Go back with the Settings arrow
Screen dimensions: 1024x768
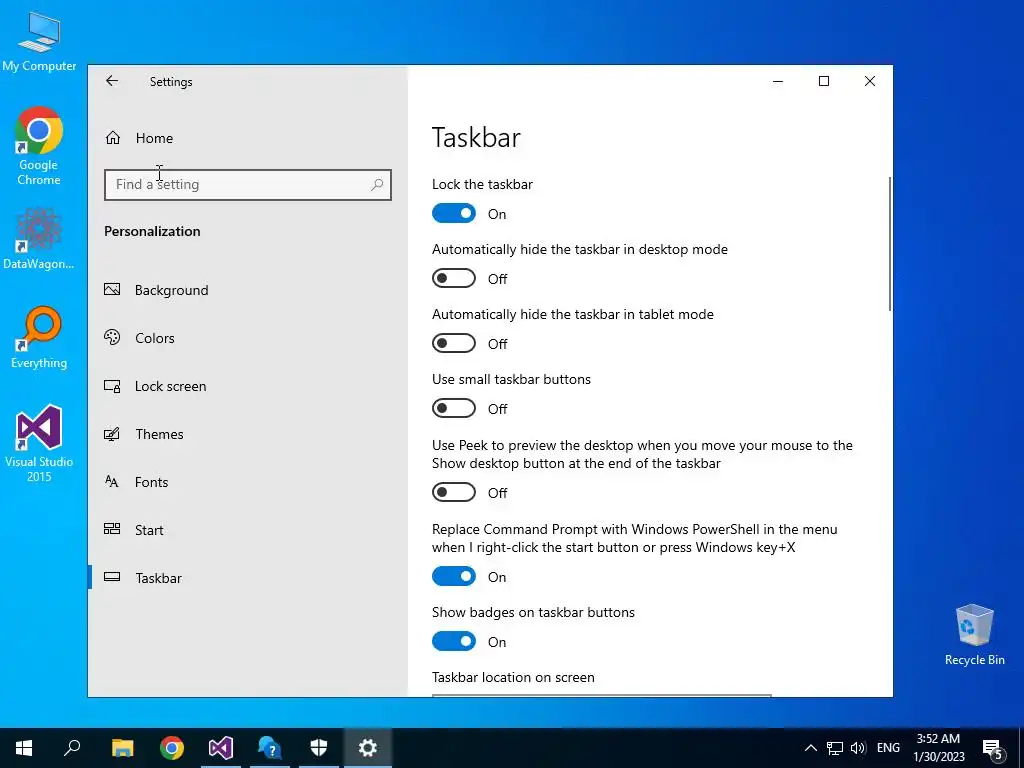(112, 81)
